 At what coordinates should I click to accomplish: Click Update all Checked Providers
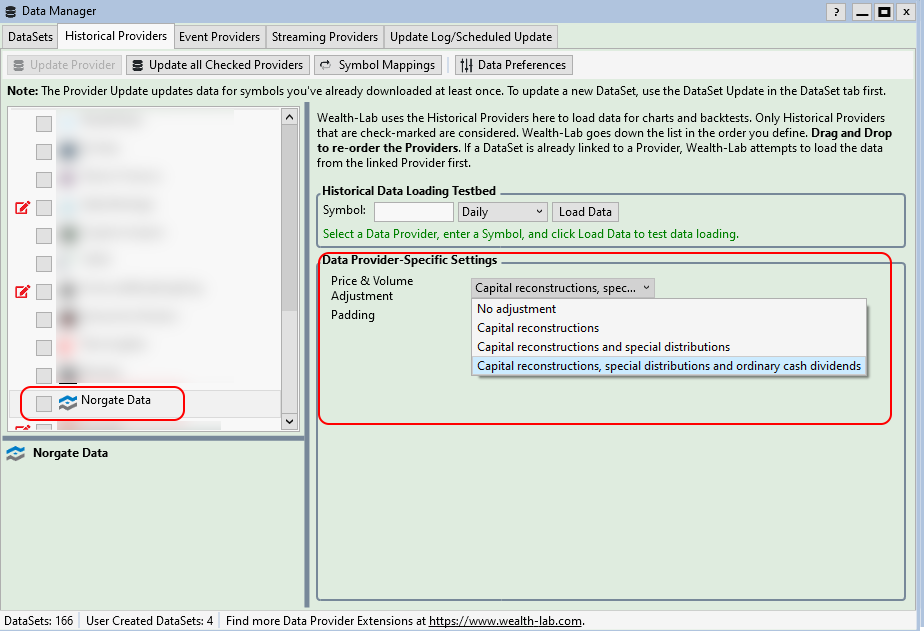(217, 65)
